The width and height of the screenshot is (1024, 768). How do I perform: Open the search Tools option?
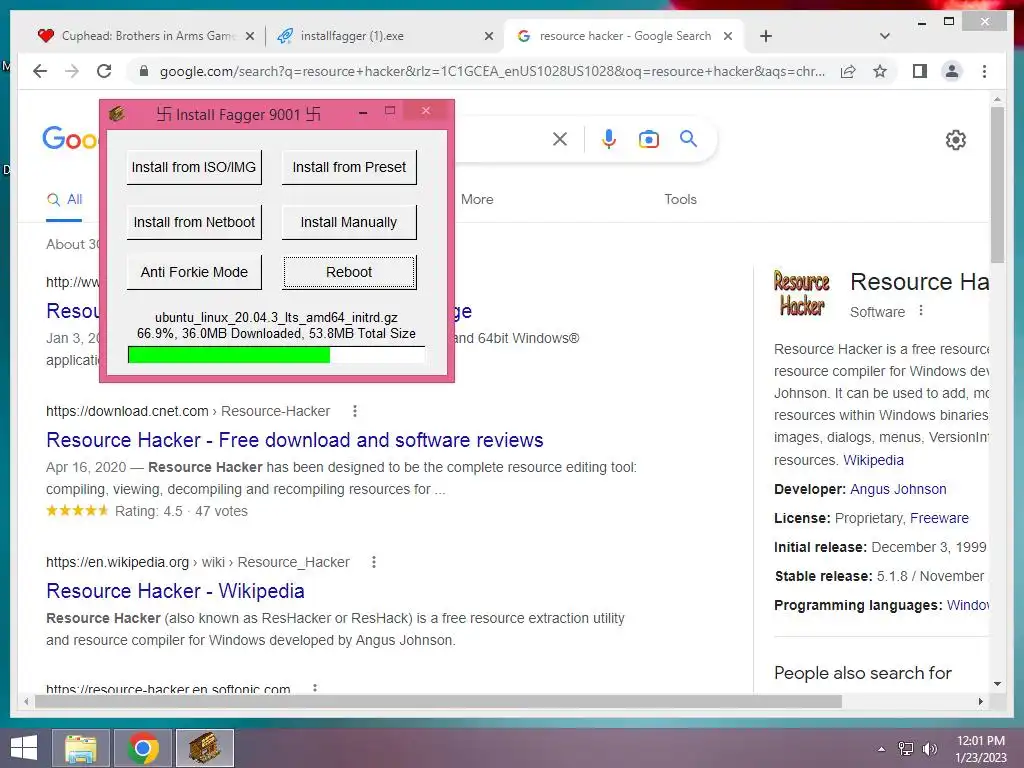coord(680,199)
